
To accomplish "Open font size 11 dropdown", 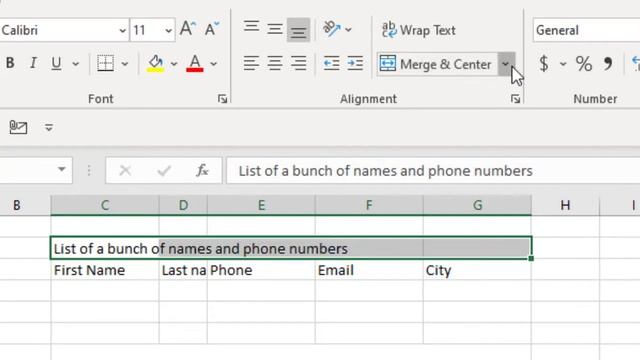I will [168, 30].
